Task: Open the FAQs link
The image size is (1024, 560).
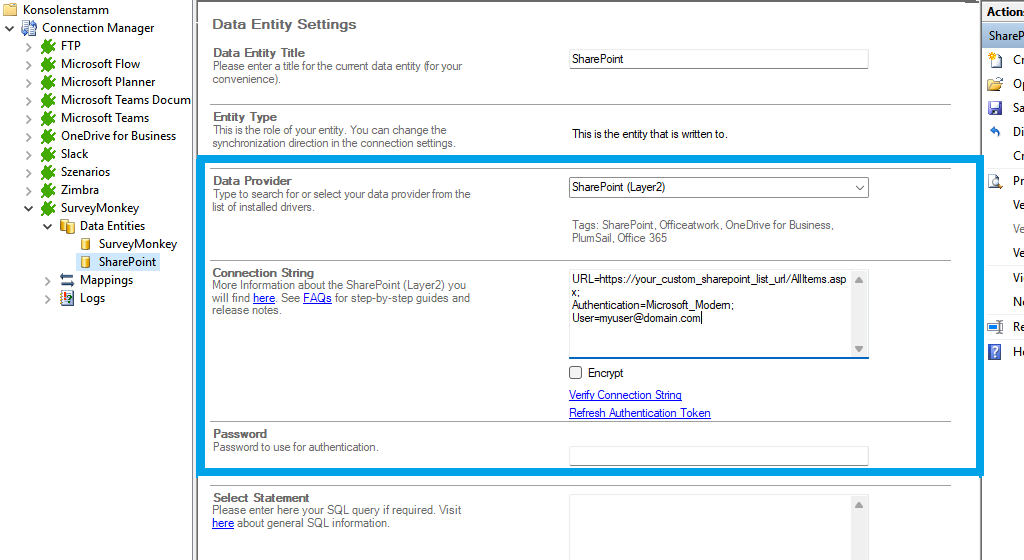Action: pyautogui.click(x=317, y=298)
